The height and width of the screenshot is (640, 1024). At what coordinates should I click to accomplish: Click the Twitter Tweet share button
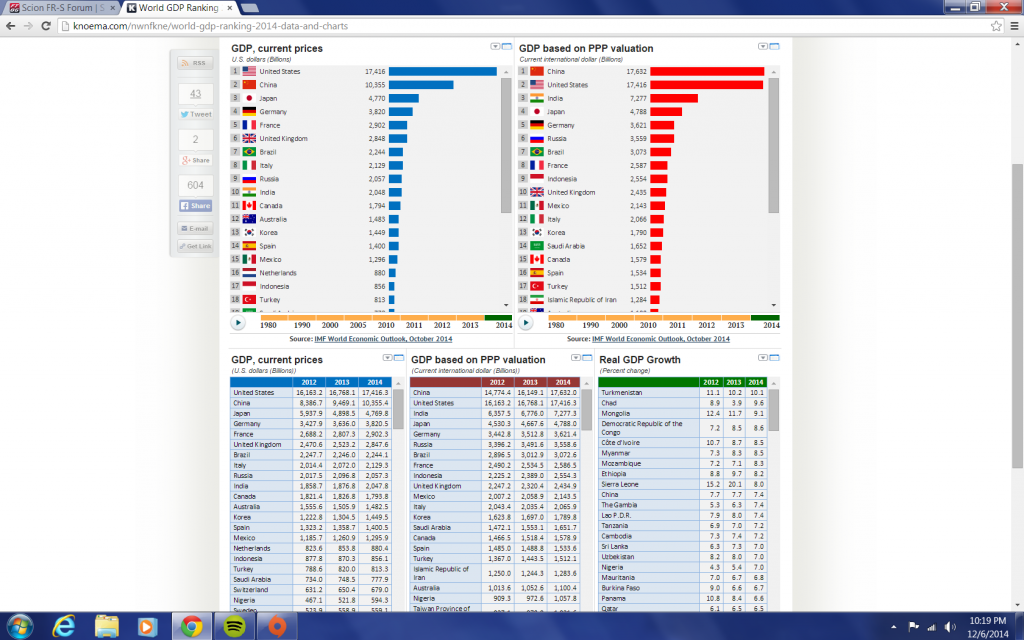pos(195,114)
